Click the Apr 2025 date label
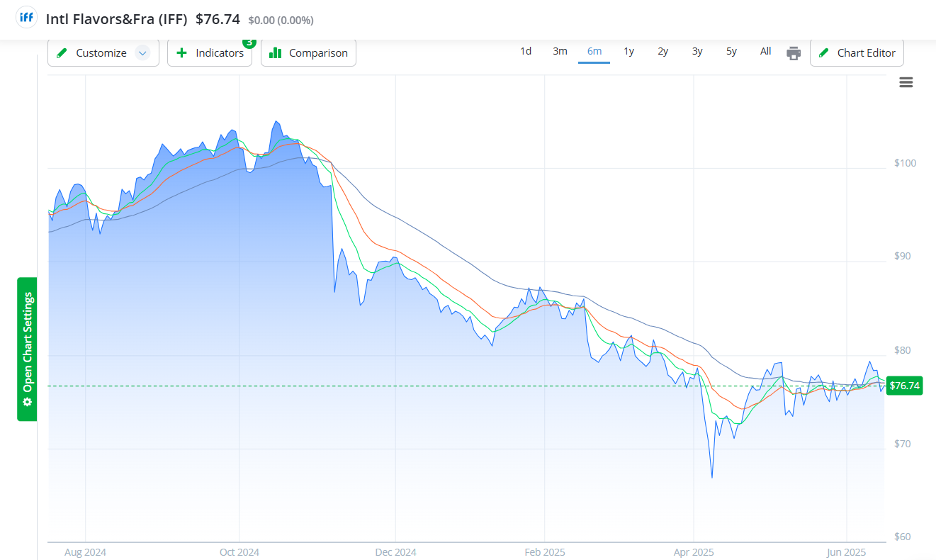Image resolution: width=936 pixels, height=560 pixels. [694, 552]
